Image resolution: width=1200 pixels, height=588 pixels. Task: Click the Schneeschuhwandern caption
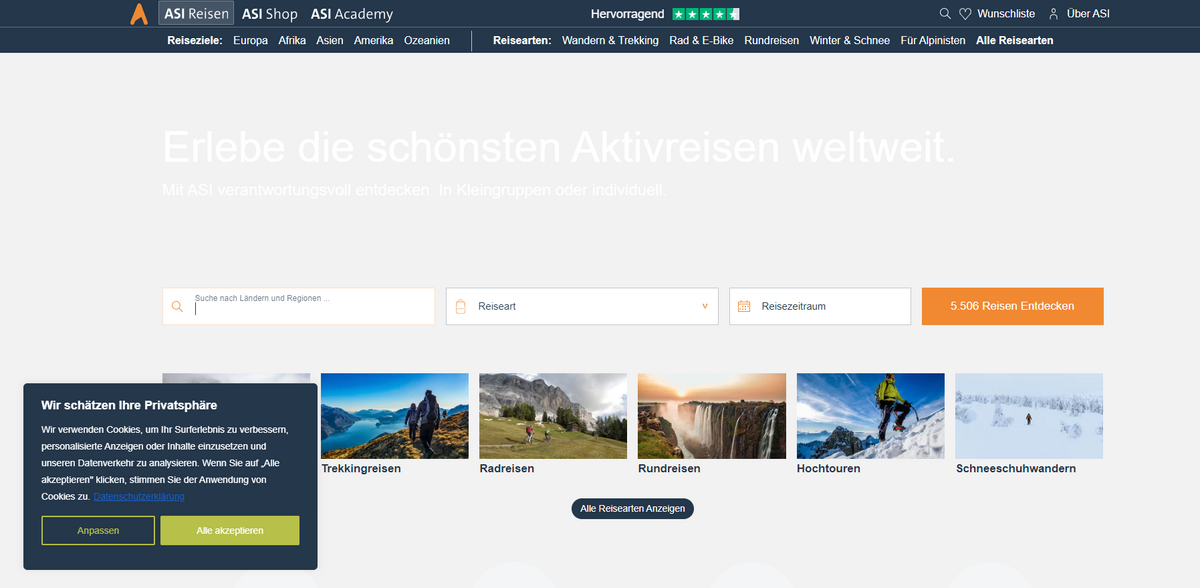pyautogui.click(x=1016, y=468)
